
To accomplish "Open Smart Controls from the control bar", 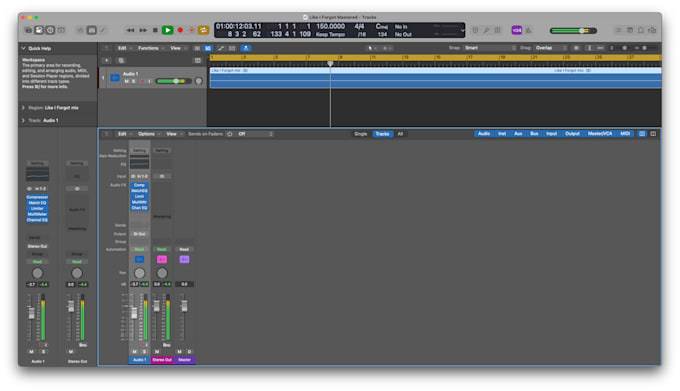I will (x=81, y=30).
